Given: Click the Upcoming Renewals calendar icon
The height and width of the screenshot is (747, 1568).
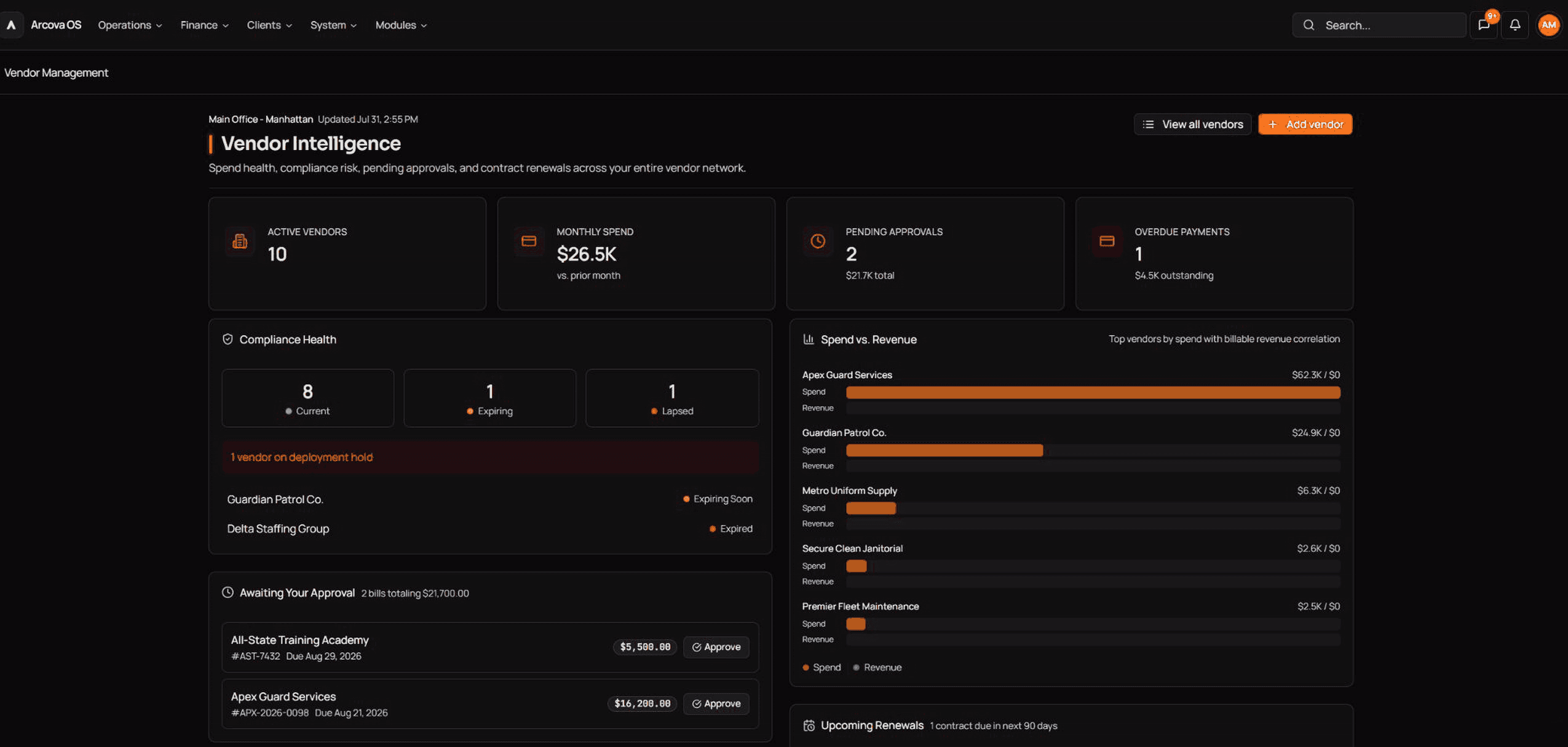Looking at the screenshot, I should coord(809,725).
